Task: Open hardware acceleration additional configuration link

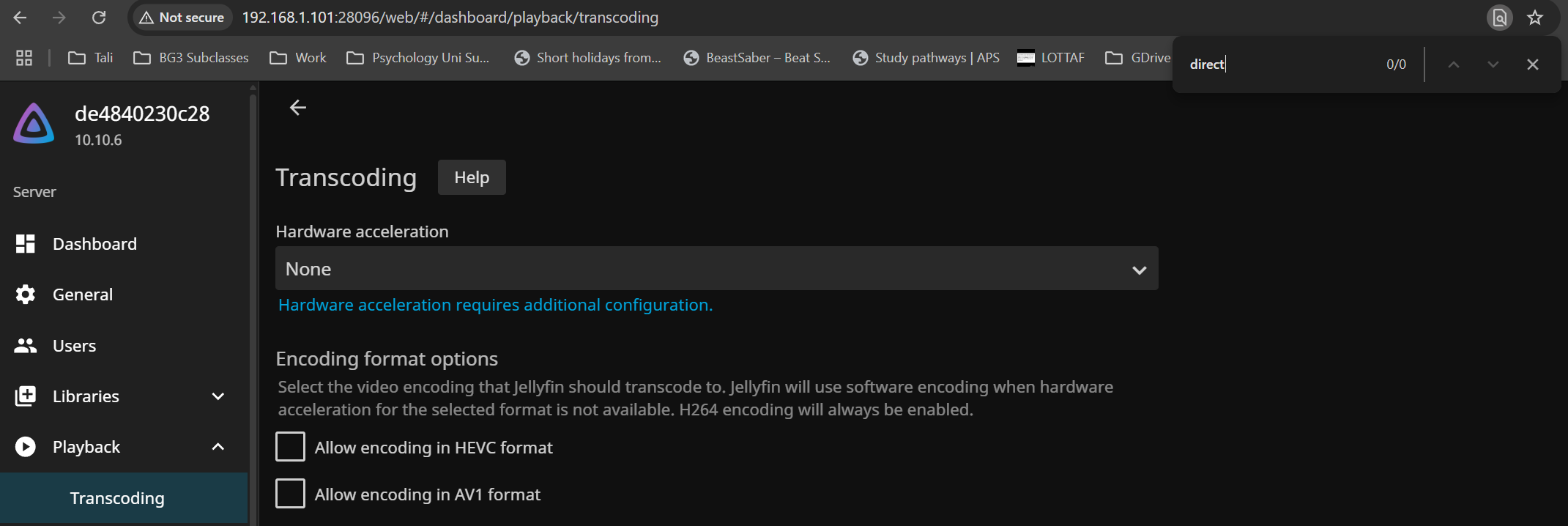Action: point(495,305)
